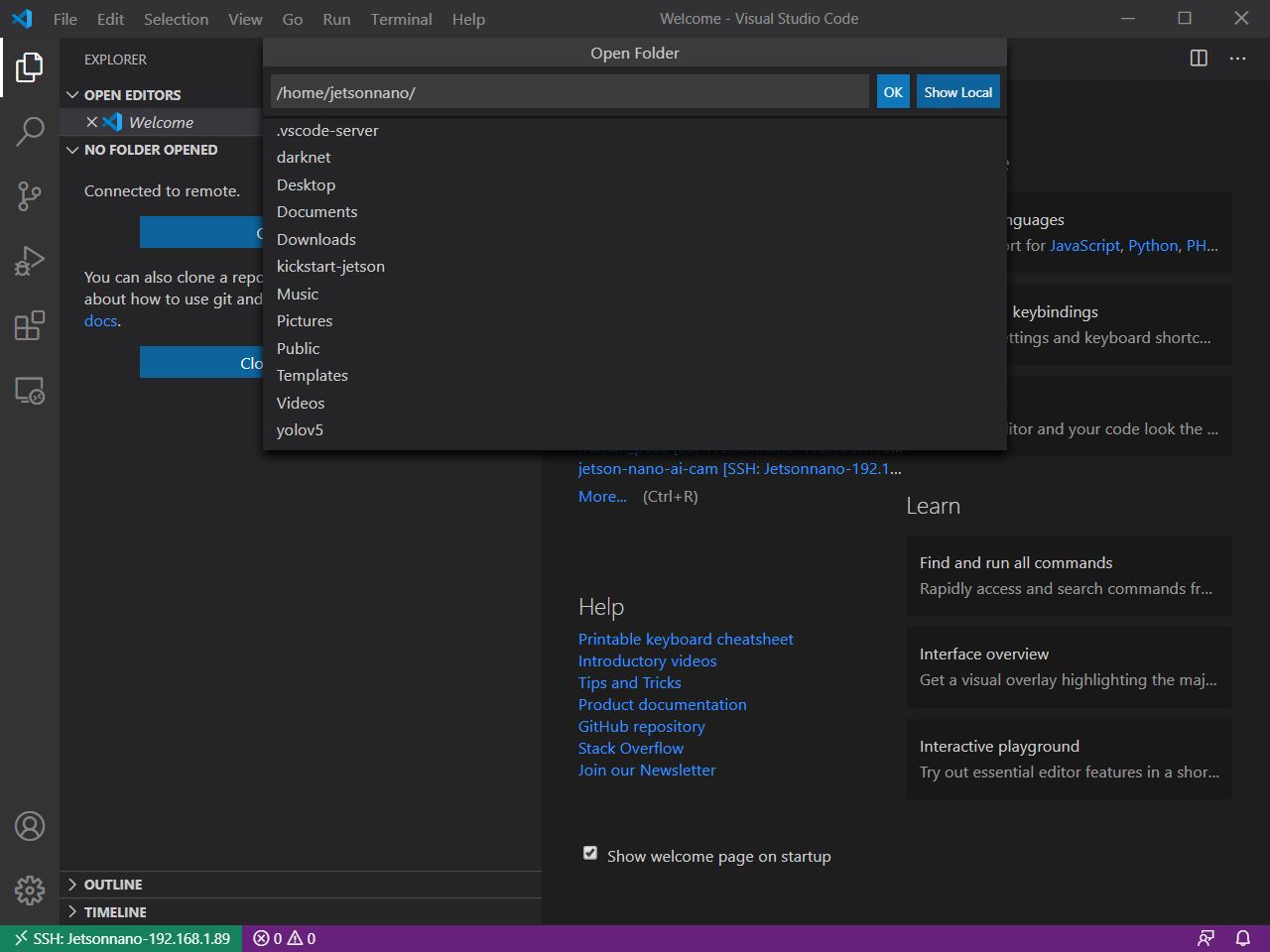Select the darknet folder
The width and height of the screenshot is (1270, 952).
pyautogui.click(x=635, y=158)
